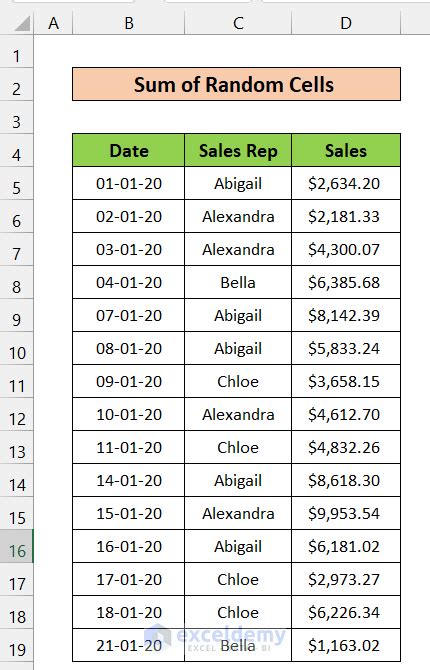This screenshot has height=670, width=430.
Task: Click the cell containing $2,634.20
Action: (346, 183)
